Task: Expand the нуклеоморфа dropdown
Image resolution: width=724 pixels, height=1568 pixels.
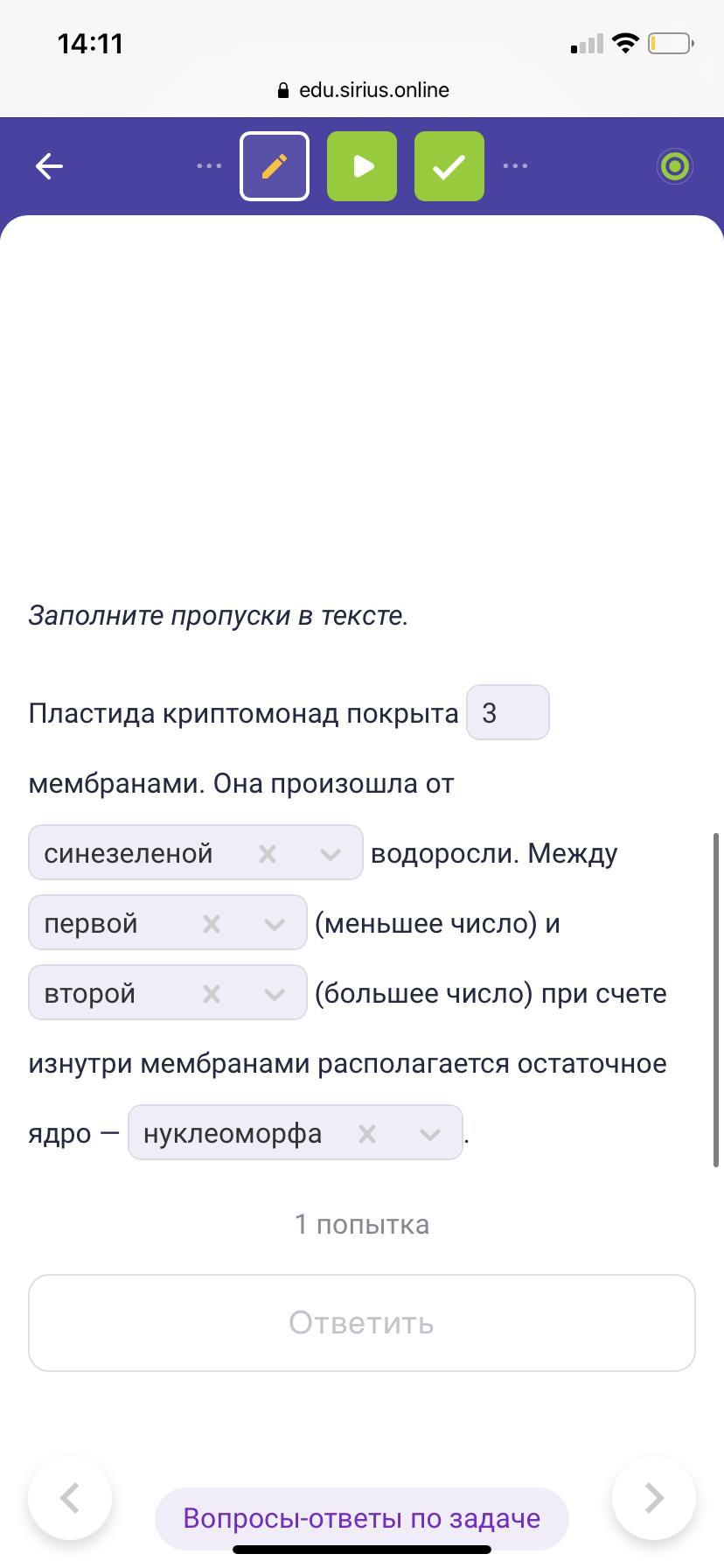Action: [430, 1133]
